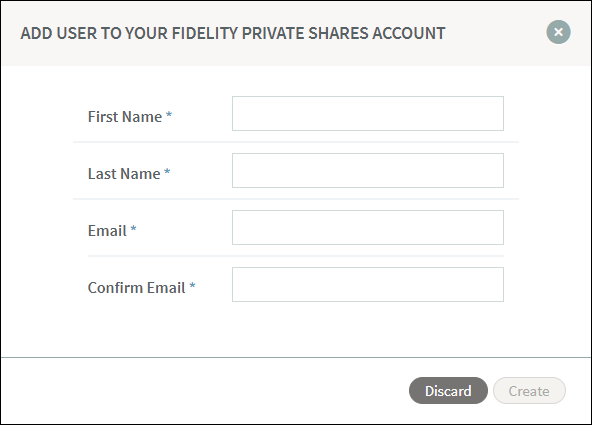
Task: Click the required asterisk beside Email label
Action: (x=133, y=229)
